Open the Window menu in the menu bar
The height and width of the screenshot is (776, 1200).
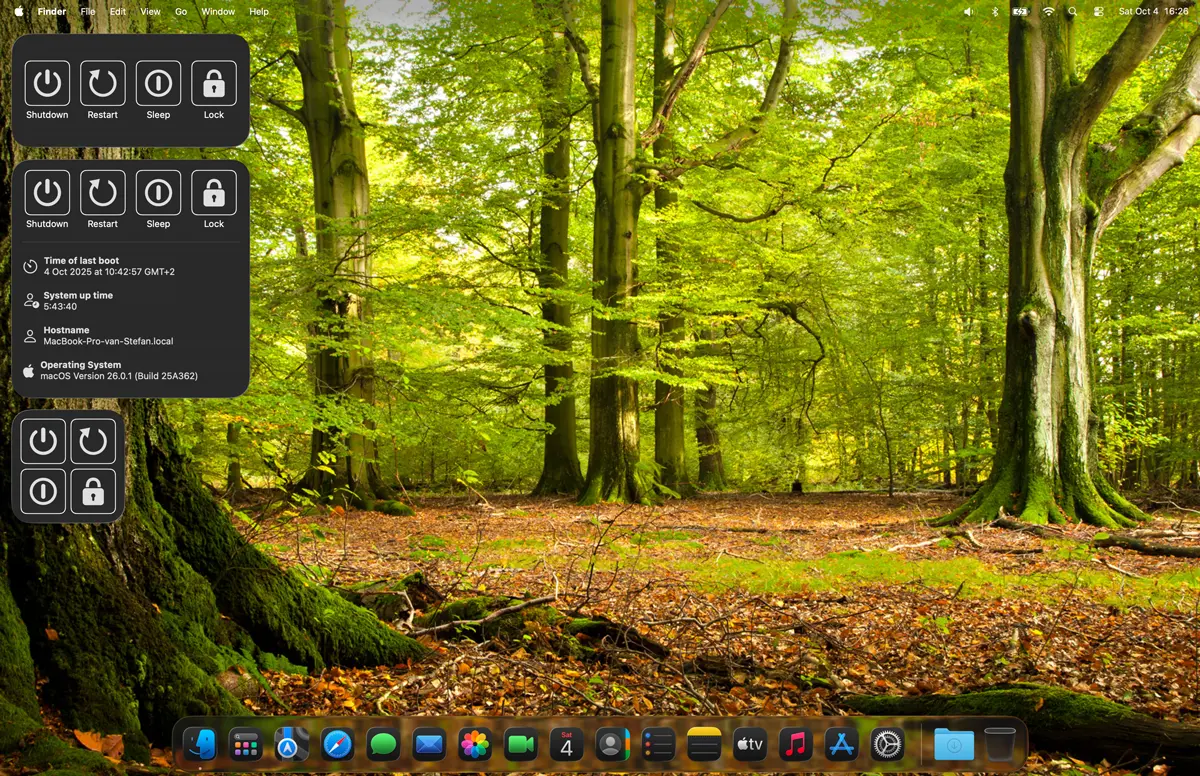click(218, 12)
